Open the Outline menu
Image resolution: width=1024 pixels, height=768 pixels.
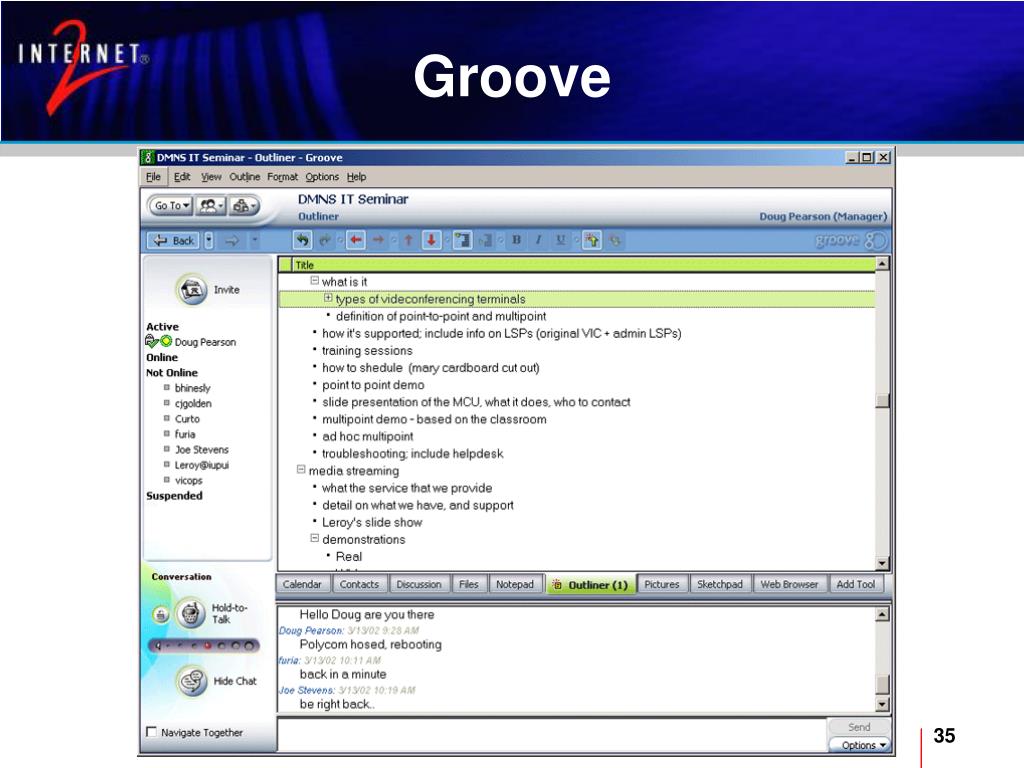pos(244,177)
